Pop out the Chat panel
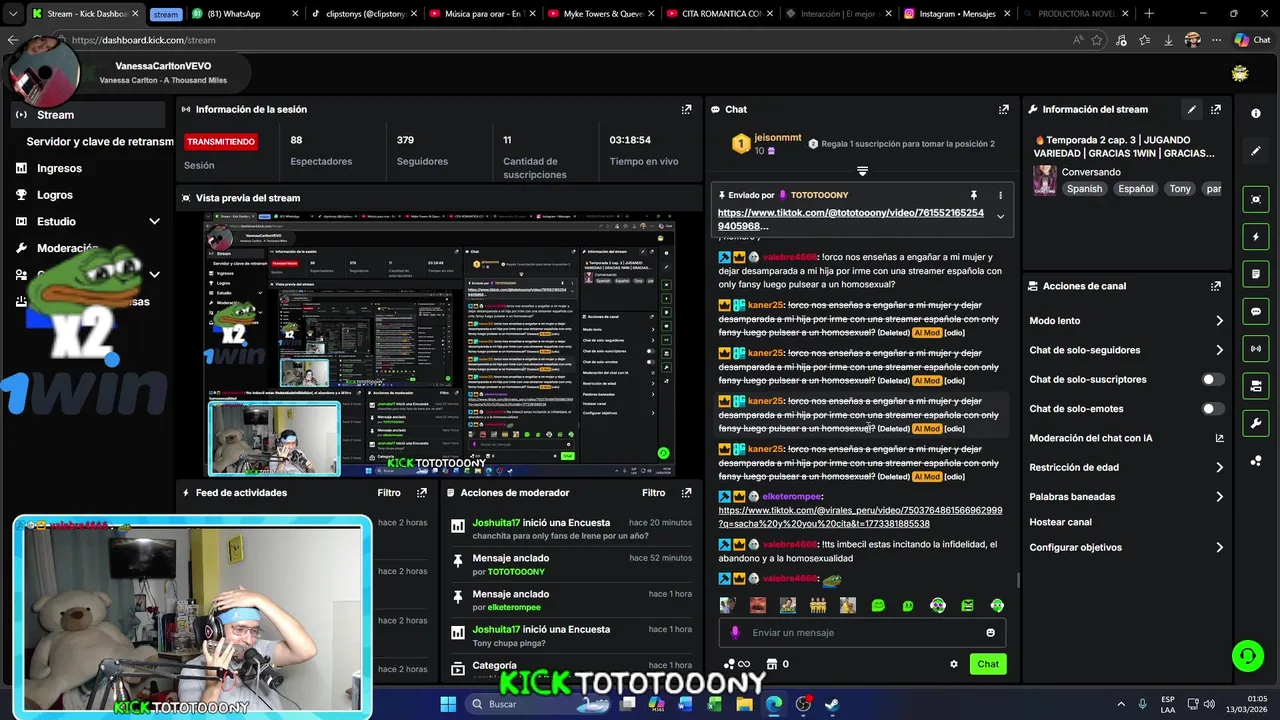This screenshot has height=720, width=1280. [x=1003, y=109]
